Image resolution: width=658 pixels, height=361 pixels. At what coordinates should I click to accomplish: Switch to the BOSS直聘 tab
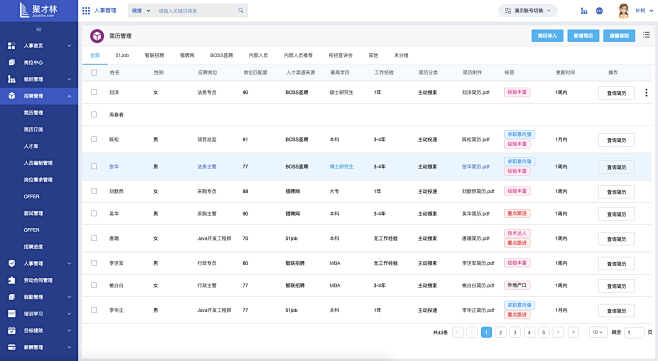221,55
